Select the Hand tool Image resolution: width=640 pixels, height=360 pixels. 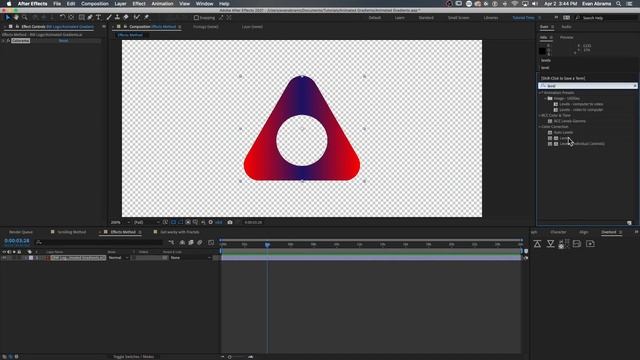click(x=16, y=18)
